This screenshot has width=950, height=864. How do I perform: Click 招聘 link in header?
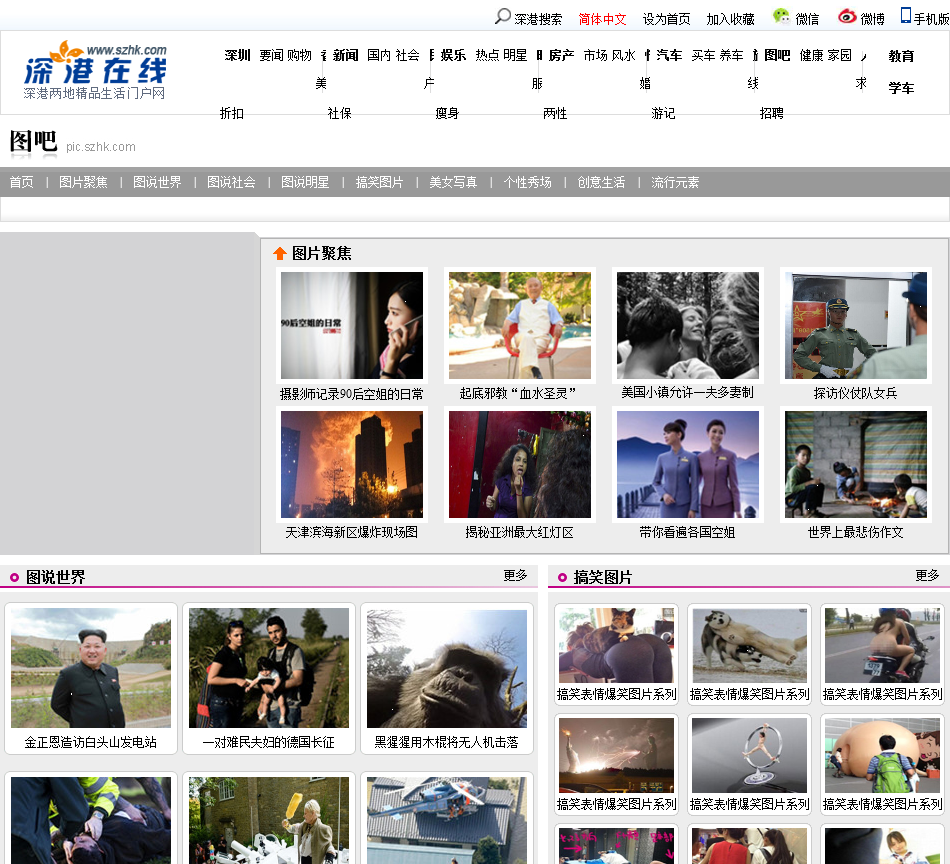tap(771, 113)
